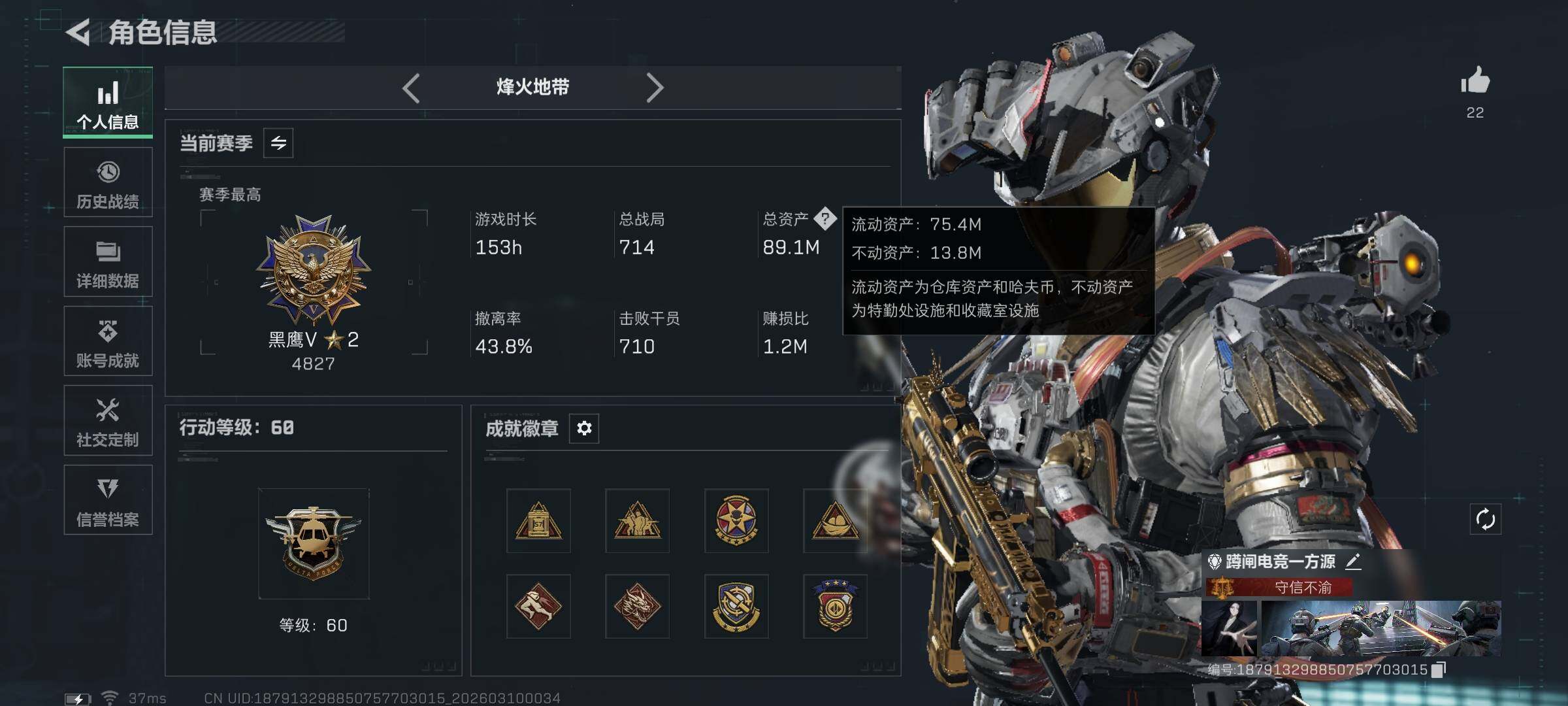
Task: Open the 详细数据 tab
Action: coord(108,261)
